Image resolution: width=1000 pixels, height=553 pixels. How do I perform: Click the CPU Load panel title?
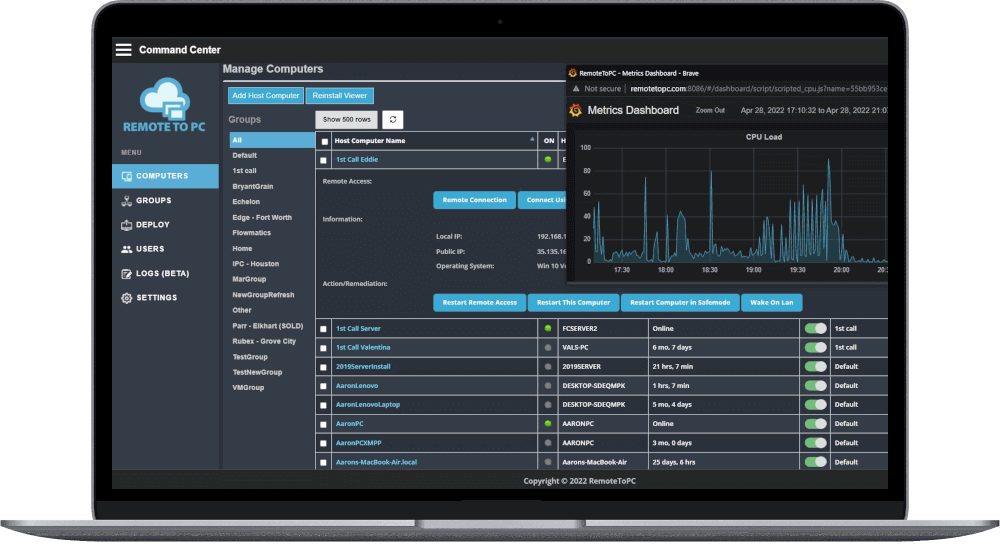click(x=763, y=137)
